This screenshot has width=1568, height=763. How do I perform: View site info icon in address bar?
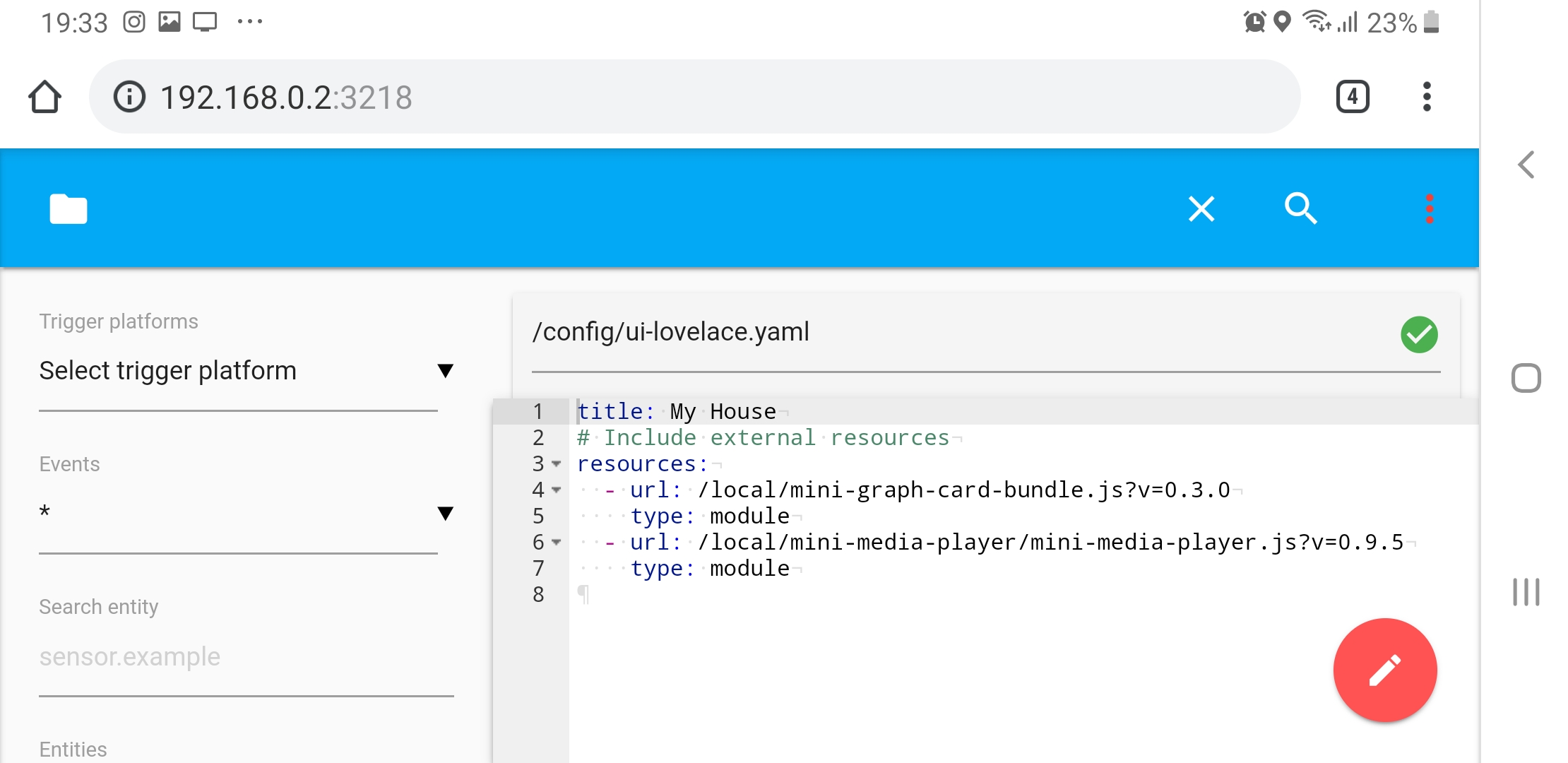click(129, 97)
